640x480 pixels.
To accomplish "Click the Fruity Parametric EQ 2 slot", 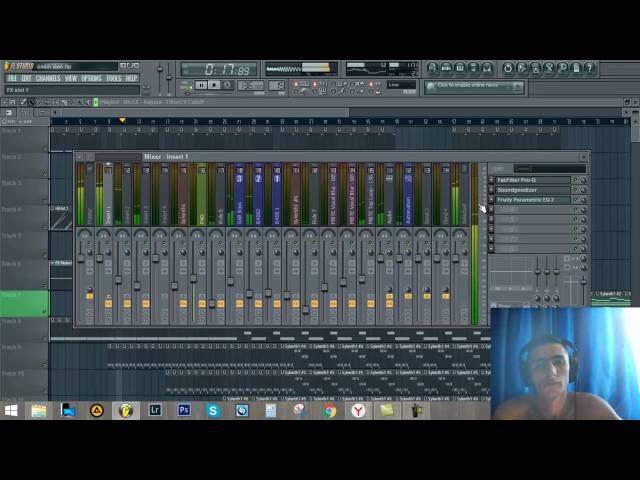I will [x=533, y=200].
